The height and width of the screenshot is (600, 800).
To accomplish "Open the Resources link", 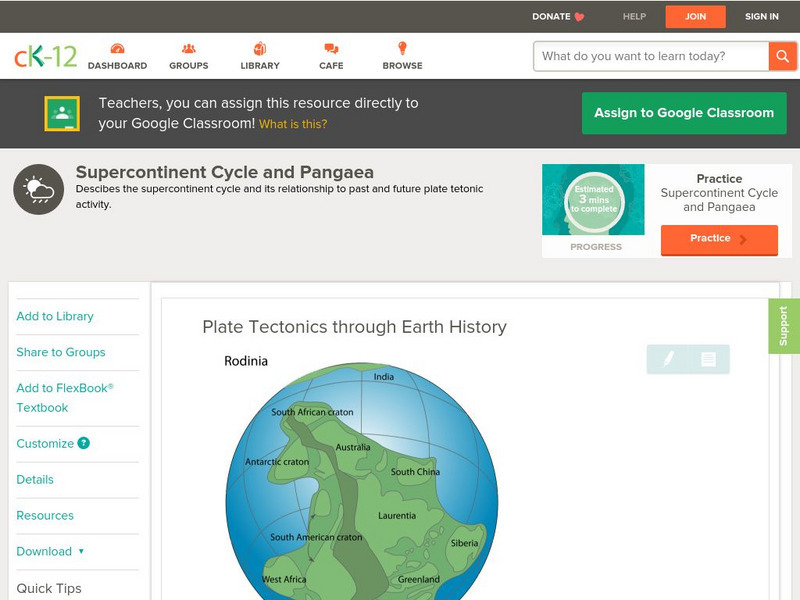I will point(45,515).
